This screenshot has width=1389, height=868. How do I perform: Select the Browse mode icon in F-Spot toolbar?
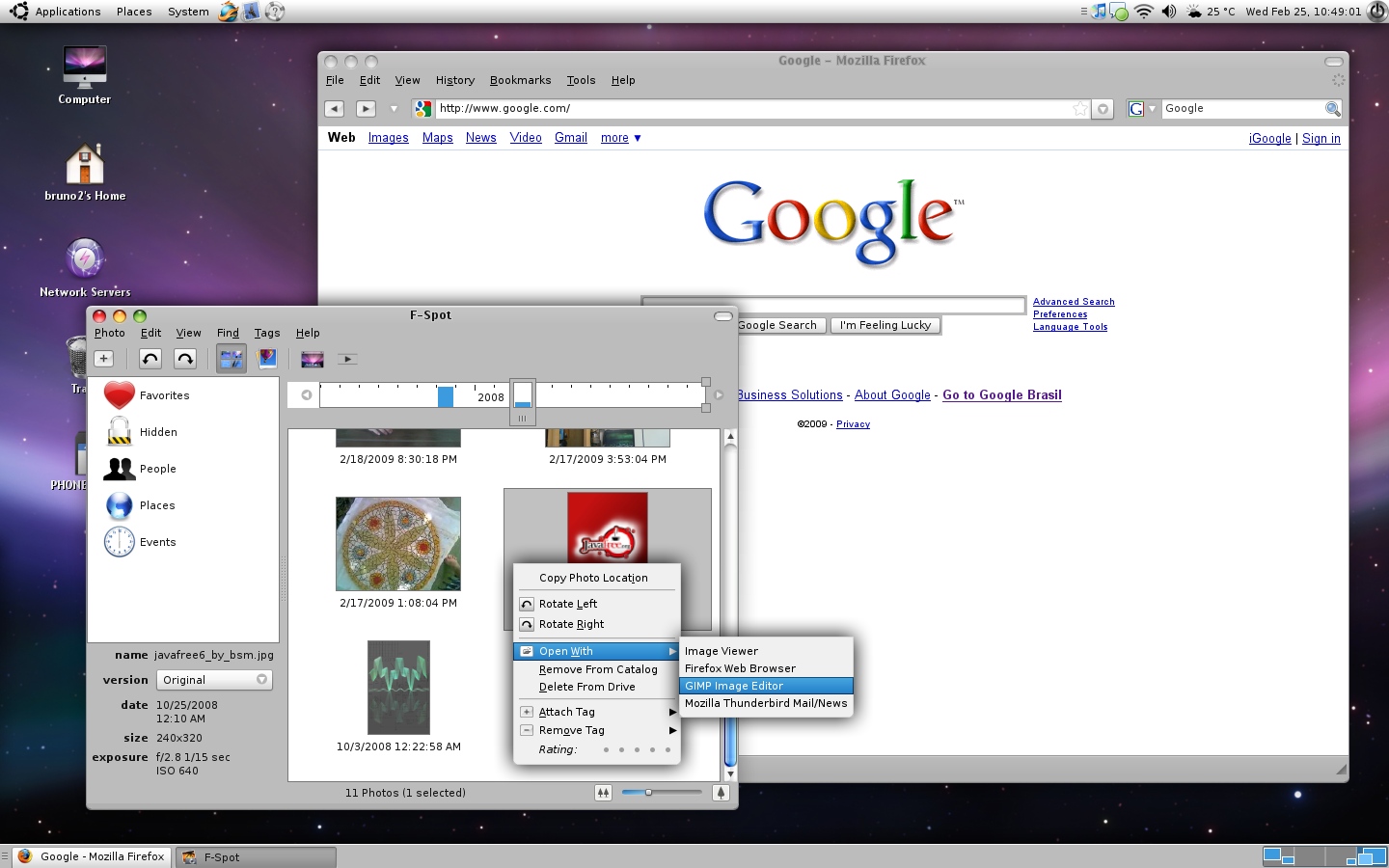click(x=231, y=359)
